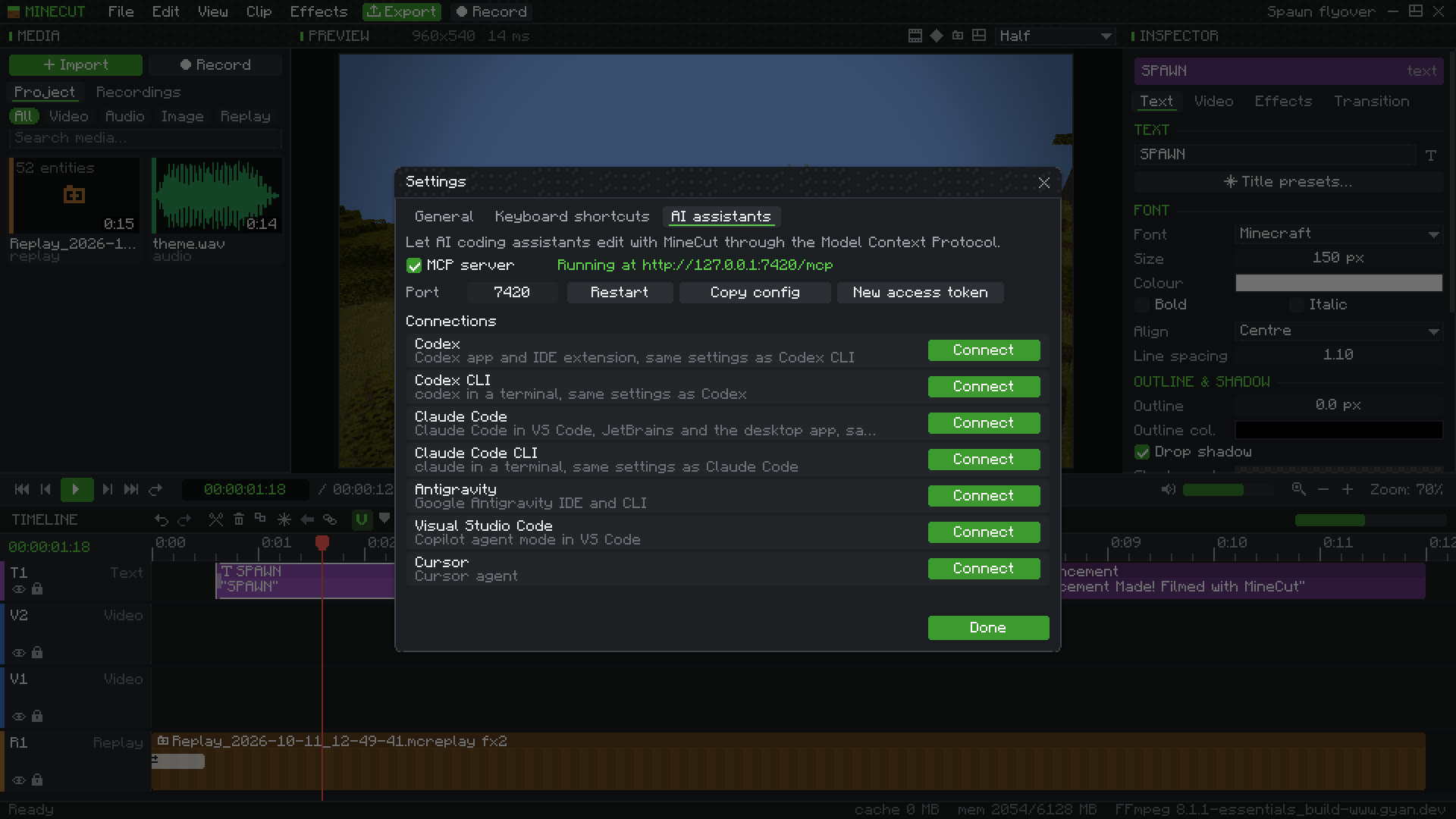1456x819 pixels.
Task: Click the text Colour swatch
Action: tap(1339, 283)
